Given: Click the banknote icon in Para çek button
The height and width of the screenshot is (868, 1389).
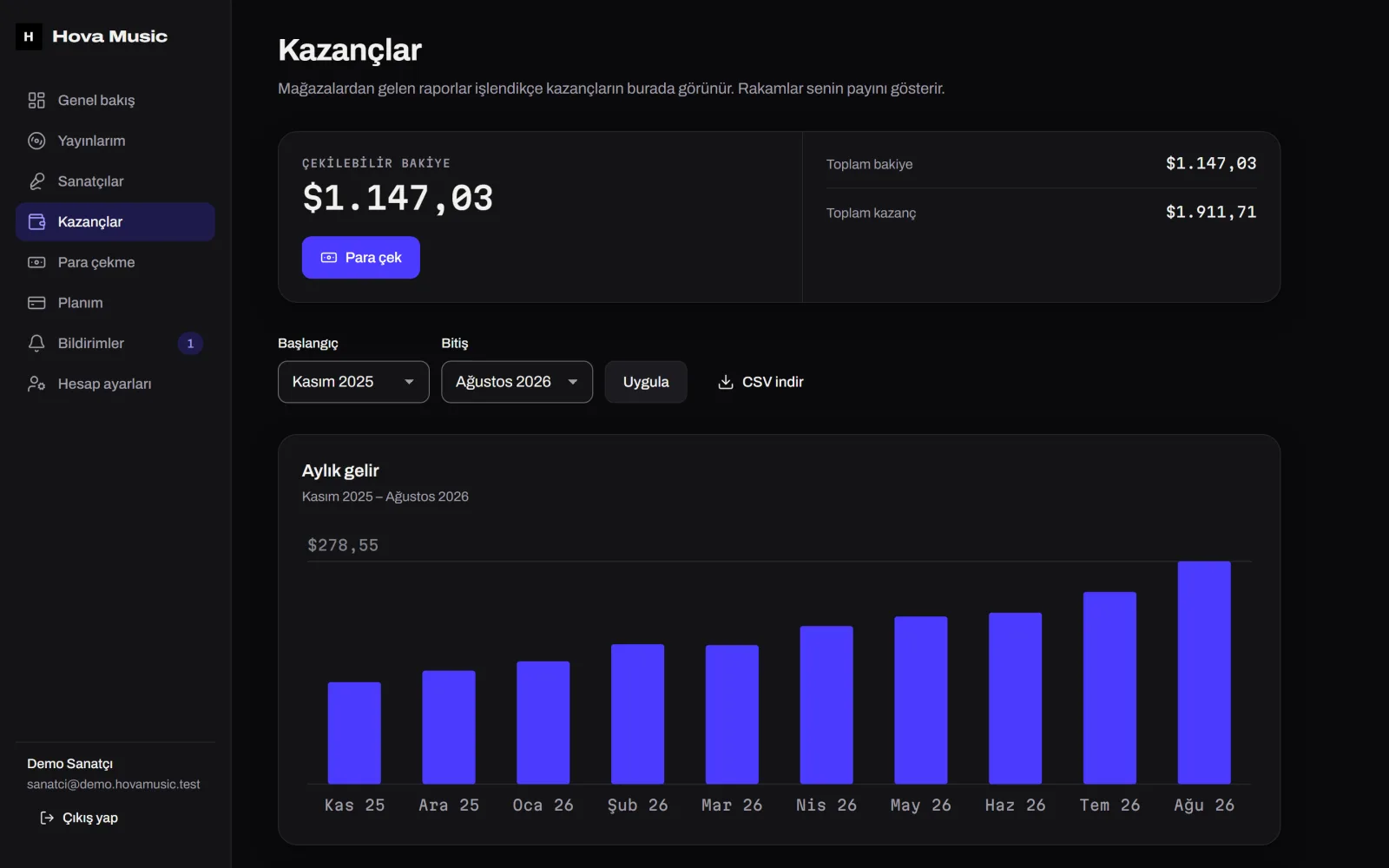Looking at the screenshot, I should (329, 258).
